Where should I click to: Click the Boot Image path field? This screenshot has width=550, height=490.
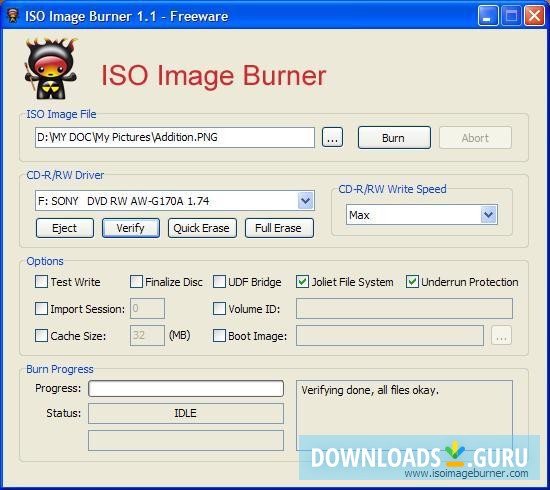(390, 336)
